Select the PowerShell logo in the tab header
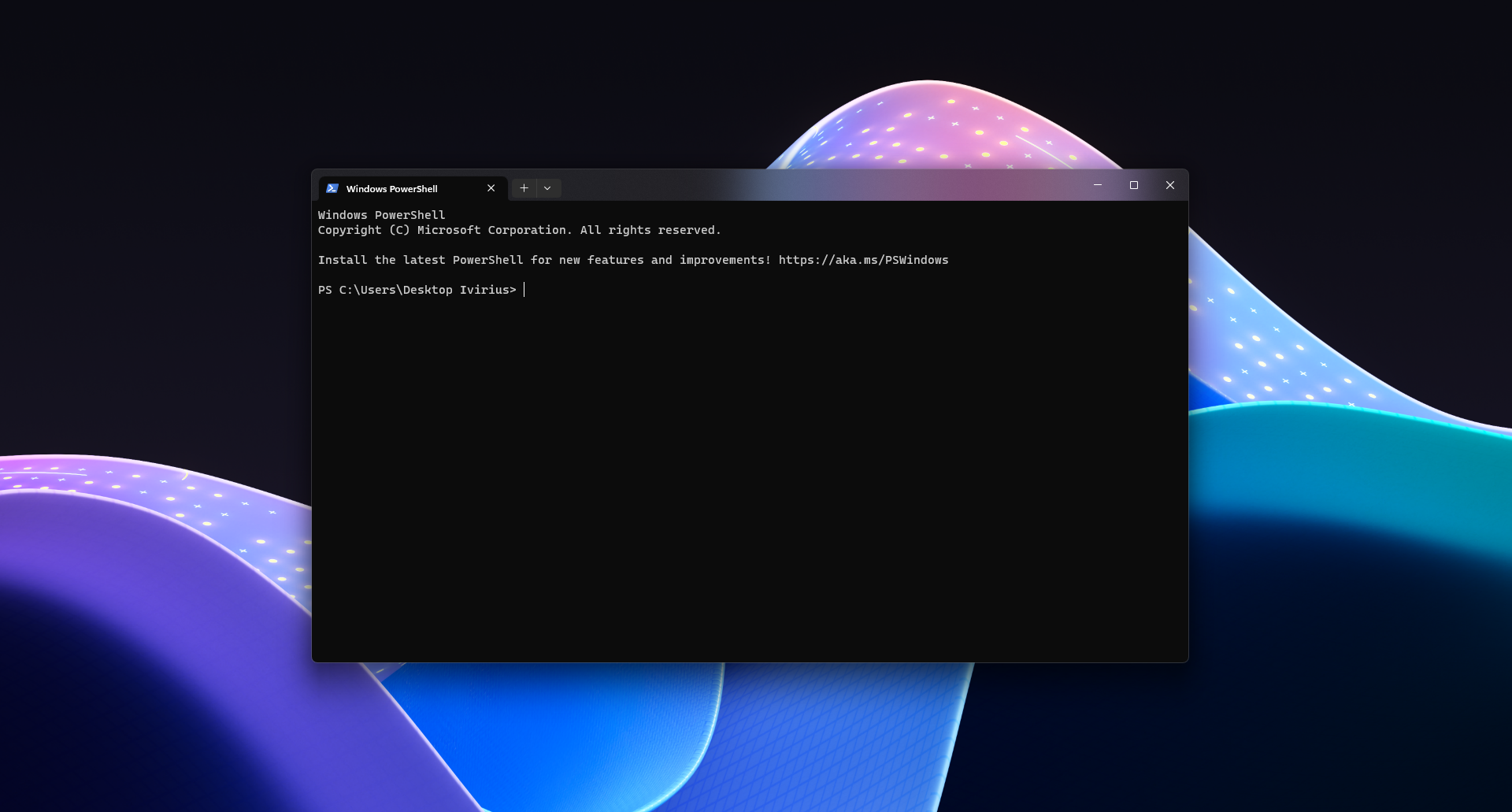This screenshot has width=1512, height=812. click(x=333, y=188)
